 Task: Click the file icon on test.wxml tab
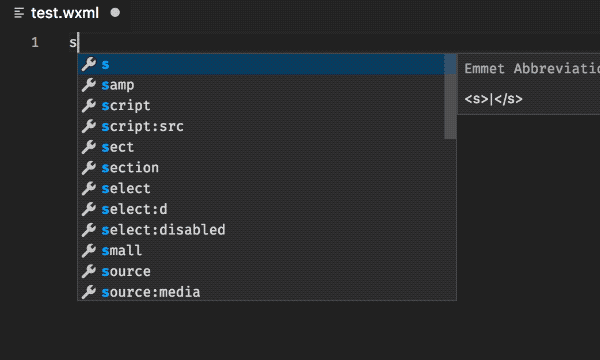19,13
